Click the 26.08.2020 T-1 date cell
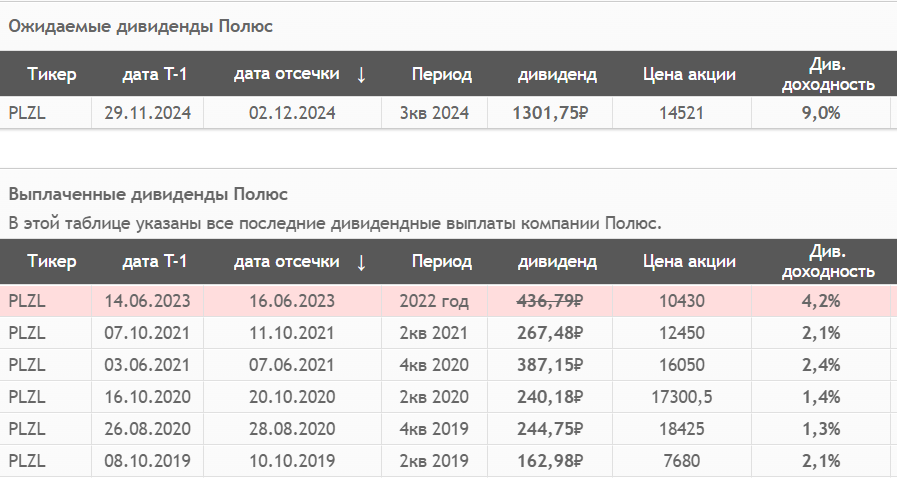 tap(147, 429)
